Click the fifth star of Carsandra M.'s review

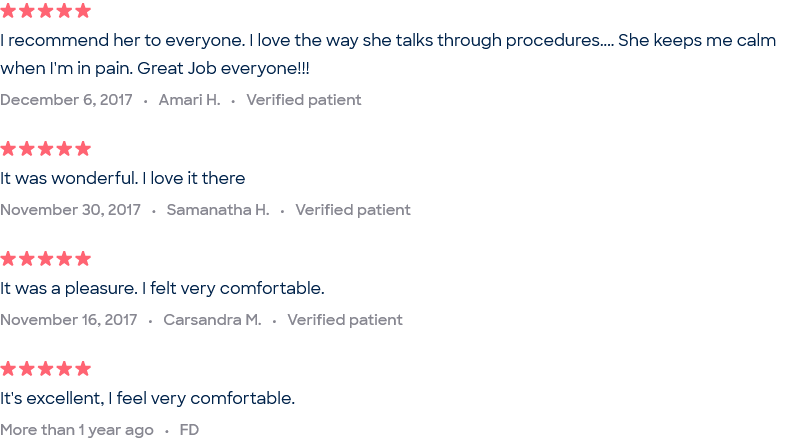point(83,259)
